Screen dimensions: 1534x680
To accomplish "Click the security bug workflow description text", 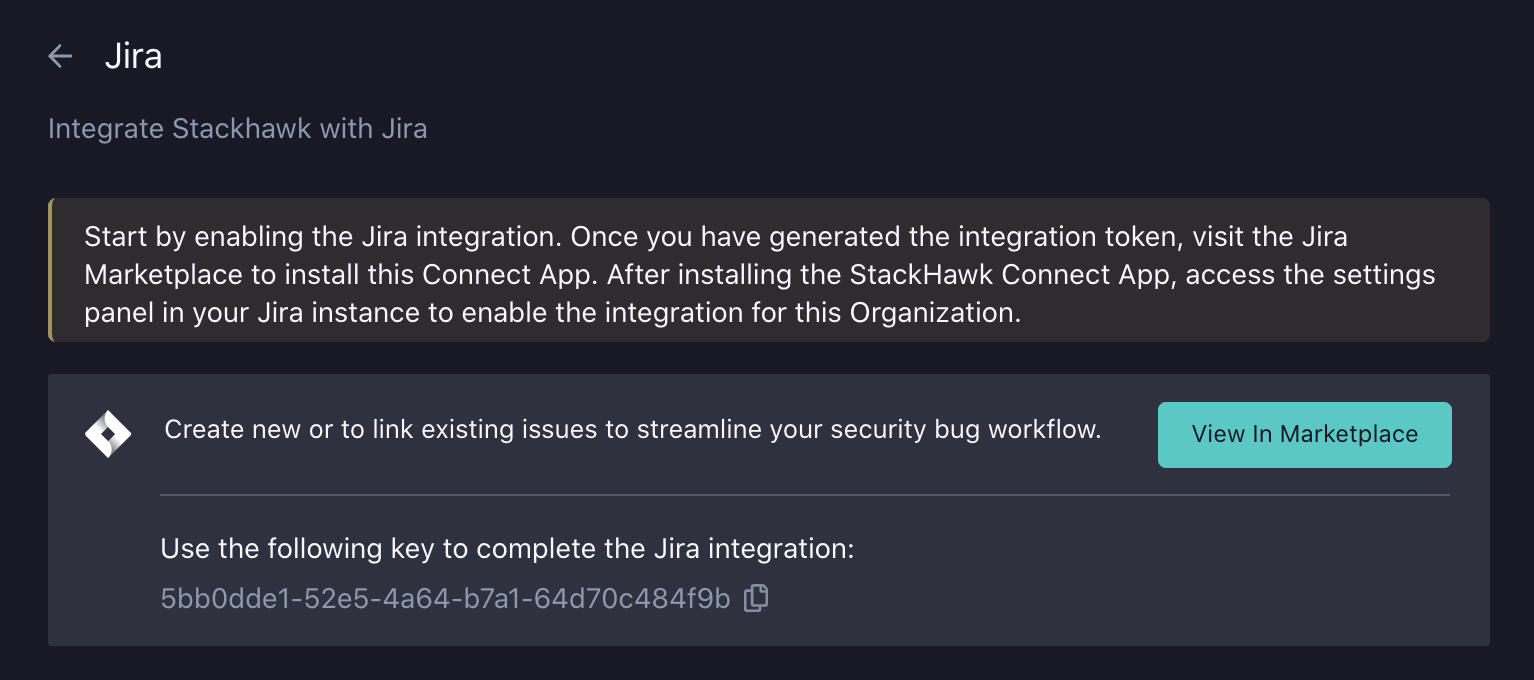I will coord(631,429).
